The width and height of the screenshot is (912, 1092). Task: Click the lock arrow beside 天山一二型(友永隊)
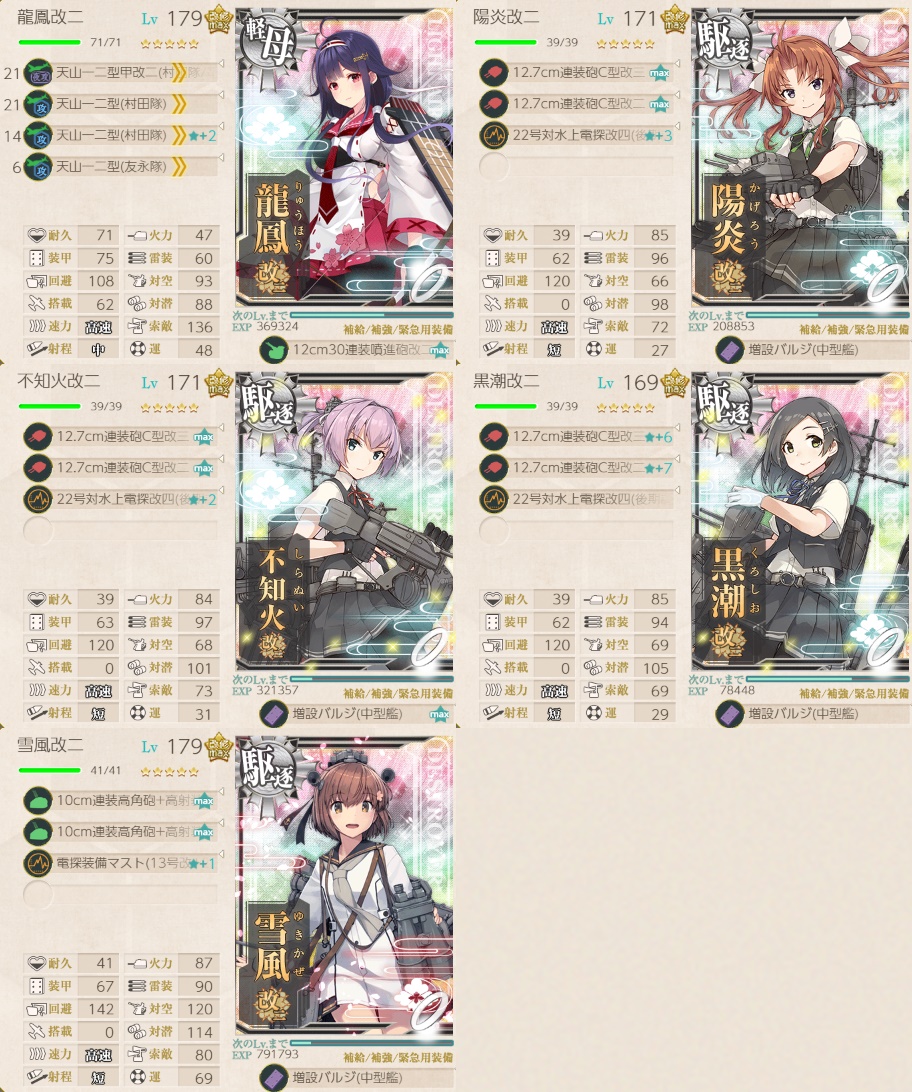pos(221,157)
